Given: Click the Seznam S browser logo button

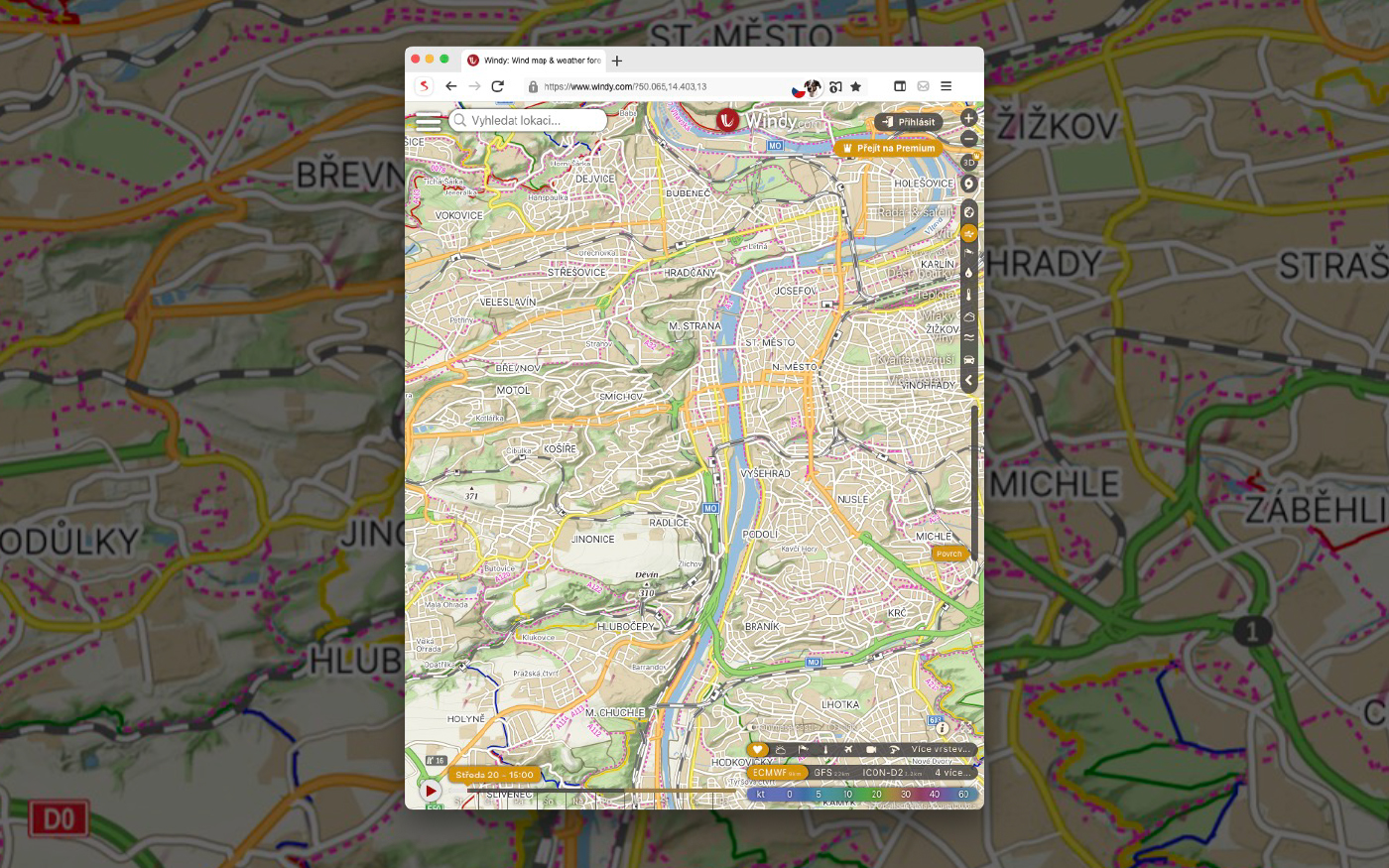Looking at the screenshot, I should click(x=424, y=86).
